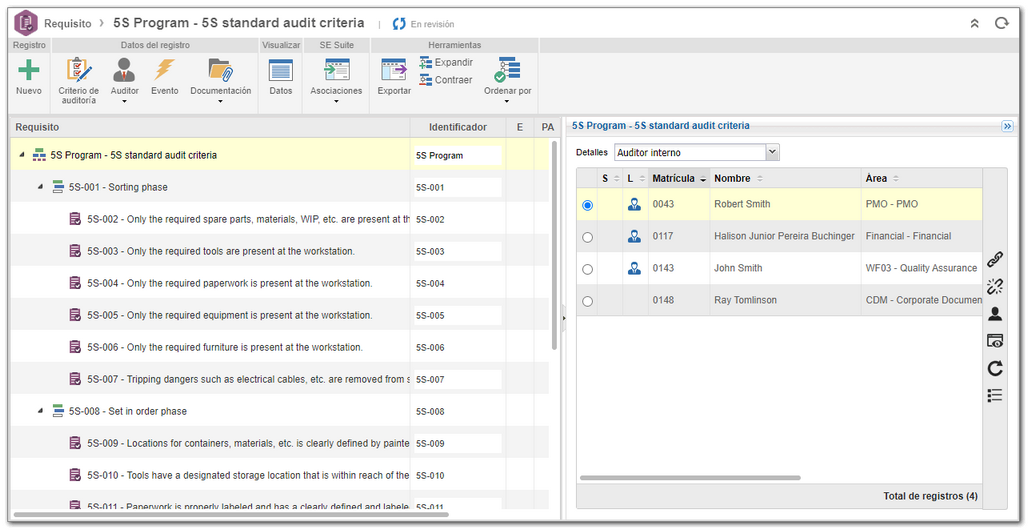This screenshot has height=530, width=1028.
Task: Collapse the right details panel arrow
Action: [1008, 126]
